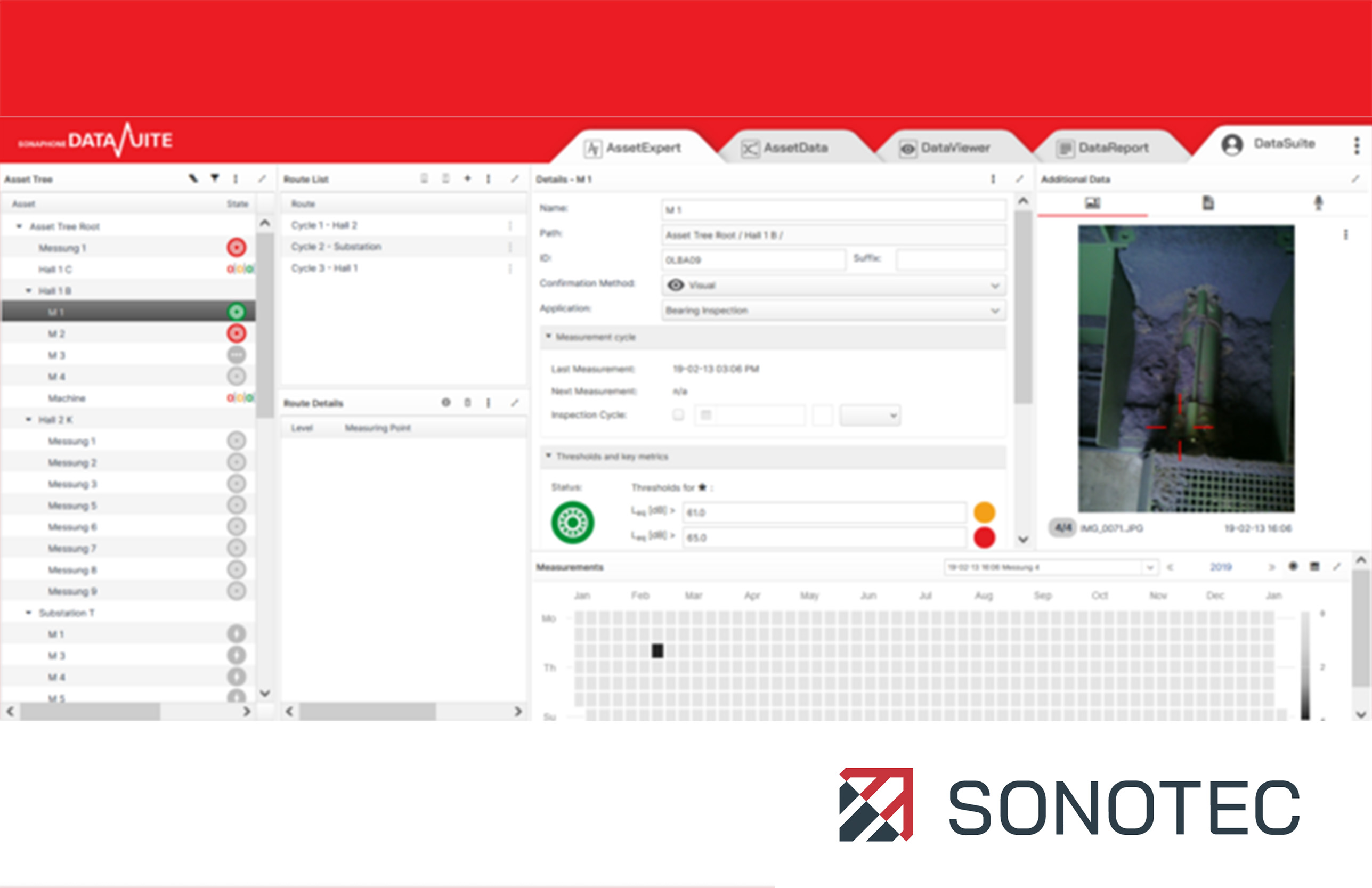Show the images tab in Additional Data
The width and height of the screenshot is (1372, 888).
click(x=1092, y=203)
